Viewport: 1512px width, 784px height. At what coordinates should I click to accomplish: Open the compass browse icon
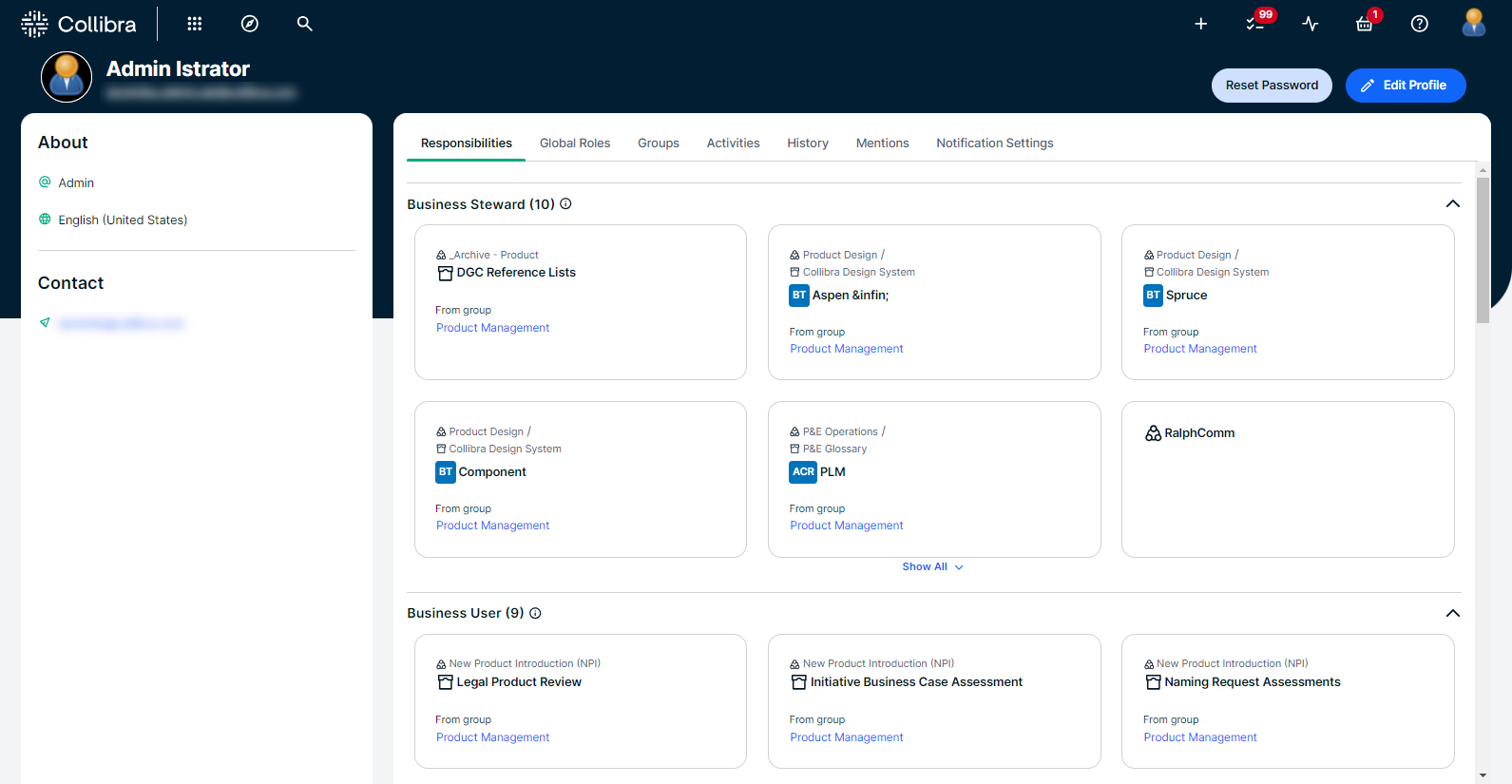tap(250, 24)
